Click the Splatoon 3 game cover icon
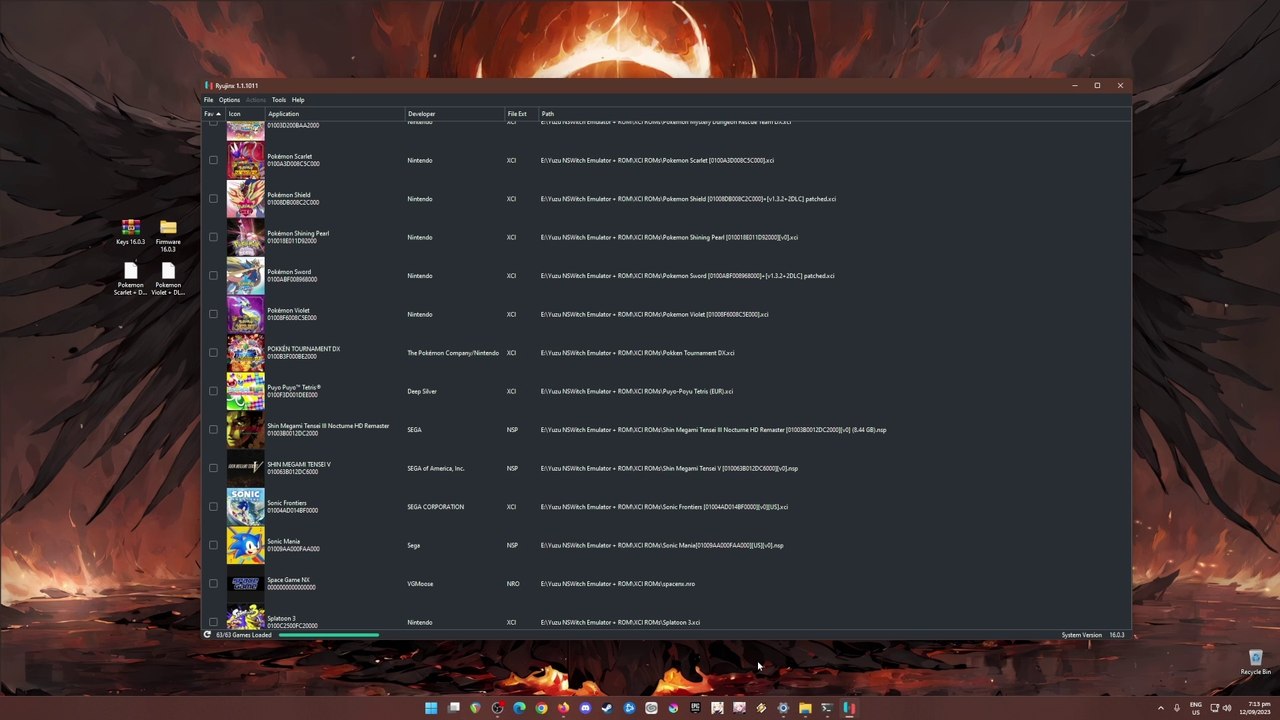 [x=245, y=617]
